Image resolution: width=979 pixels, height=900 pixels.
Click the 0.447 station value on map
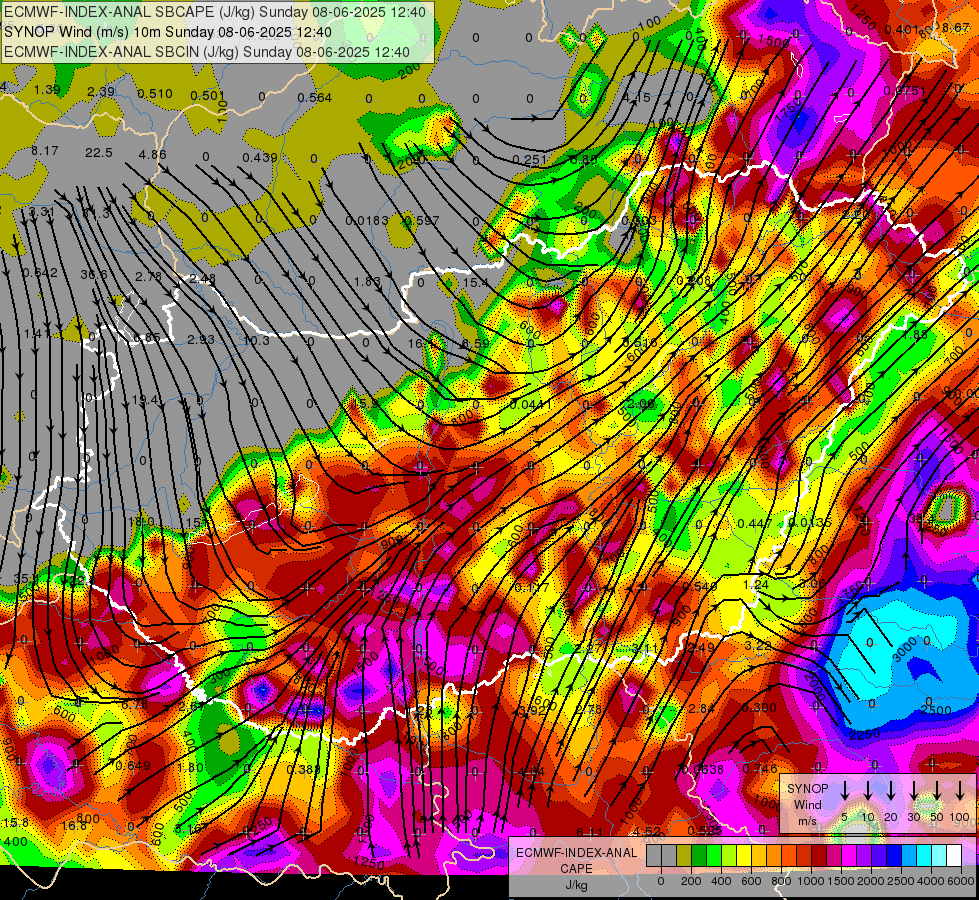pos(754,523)
